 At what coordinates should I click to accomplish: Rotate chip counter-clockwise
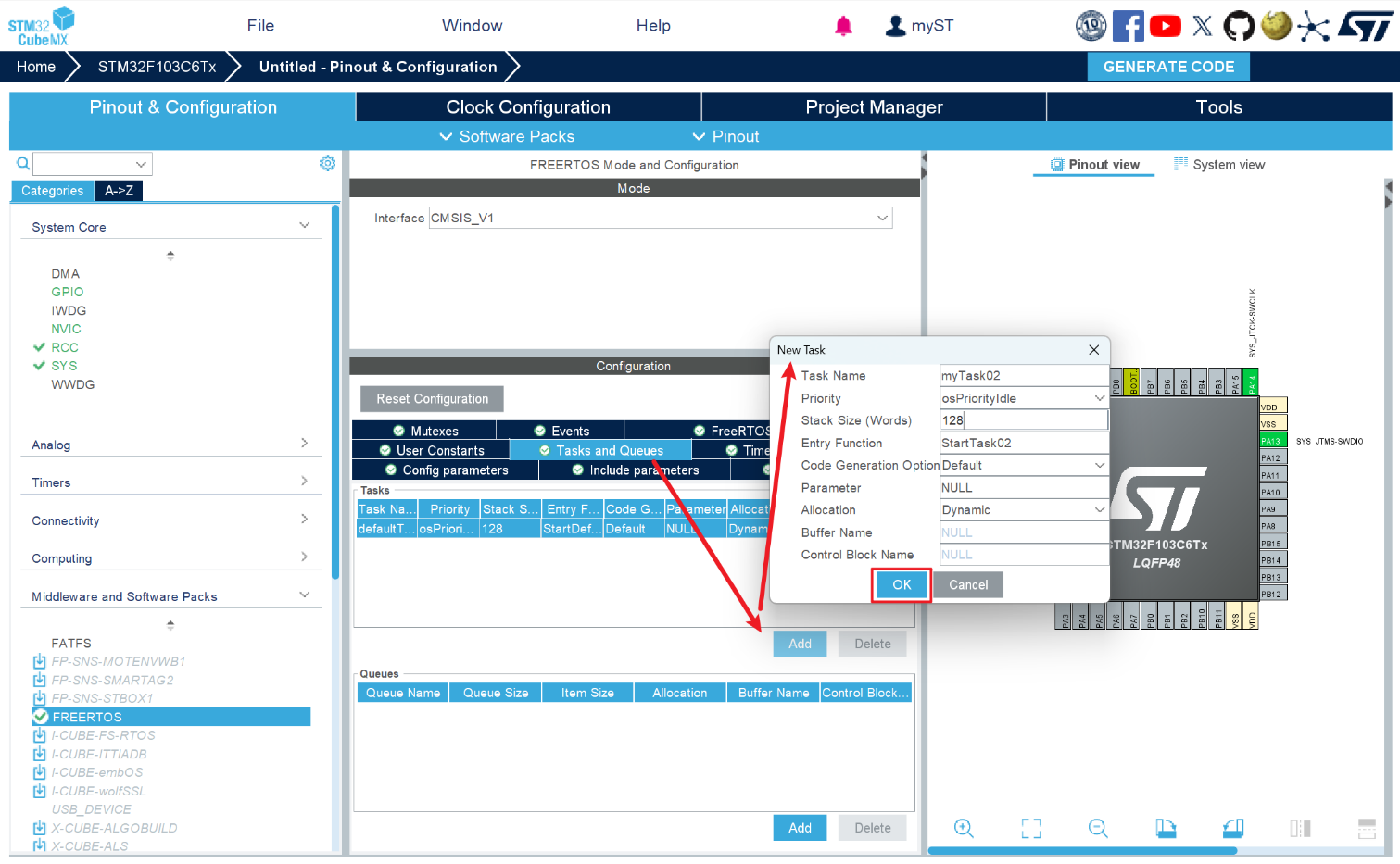pyautogui.click(x=1233, y=828)
